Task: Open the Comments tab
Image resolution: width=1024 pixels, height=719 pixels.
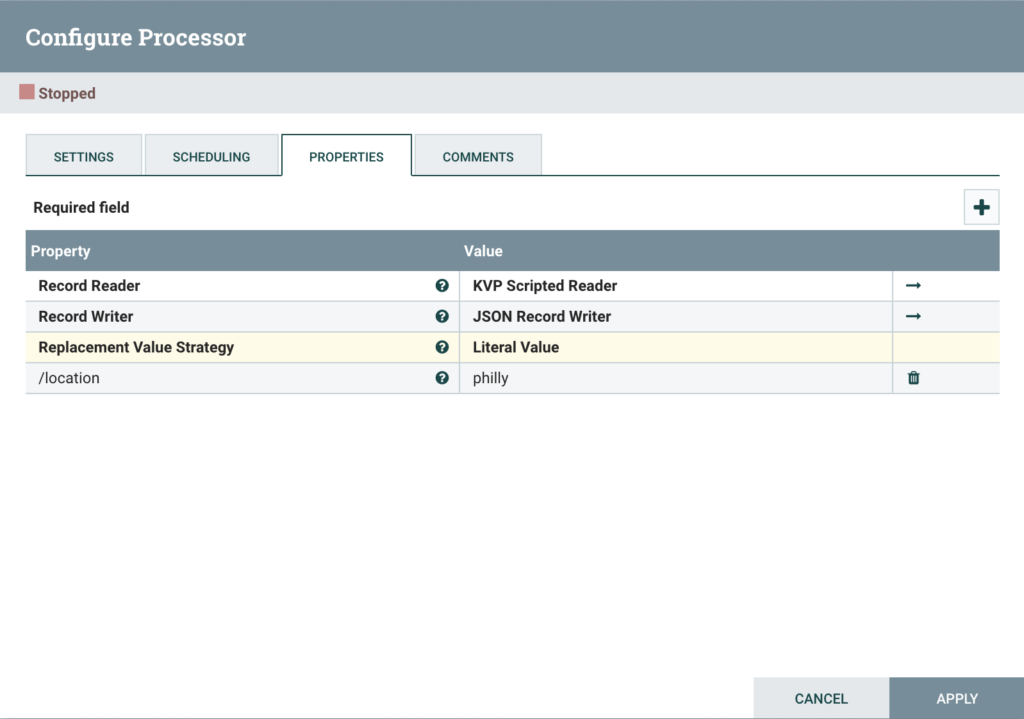Action: tap(478, 157)
